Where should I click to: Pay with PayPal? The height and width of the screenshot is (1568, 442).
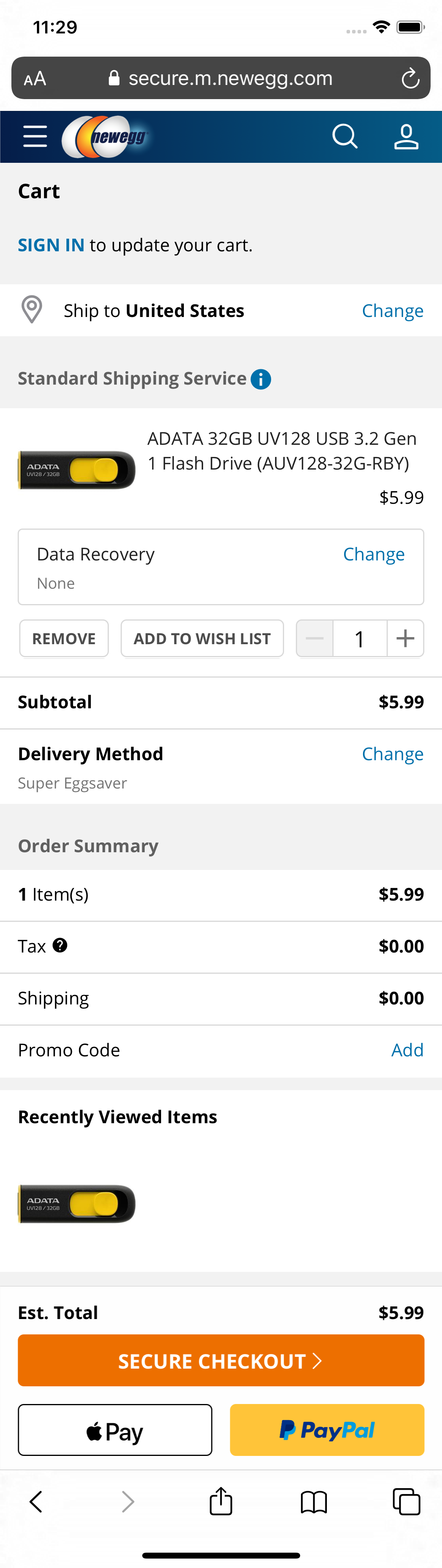(327, 1430)
